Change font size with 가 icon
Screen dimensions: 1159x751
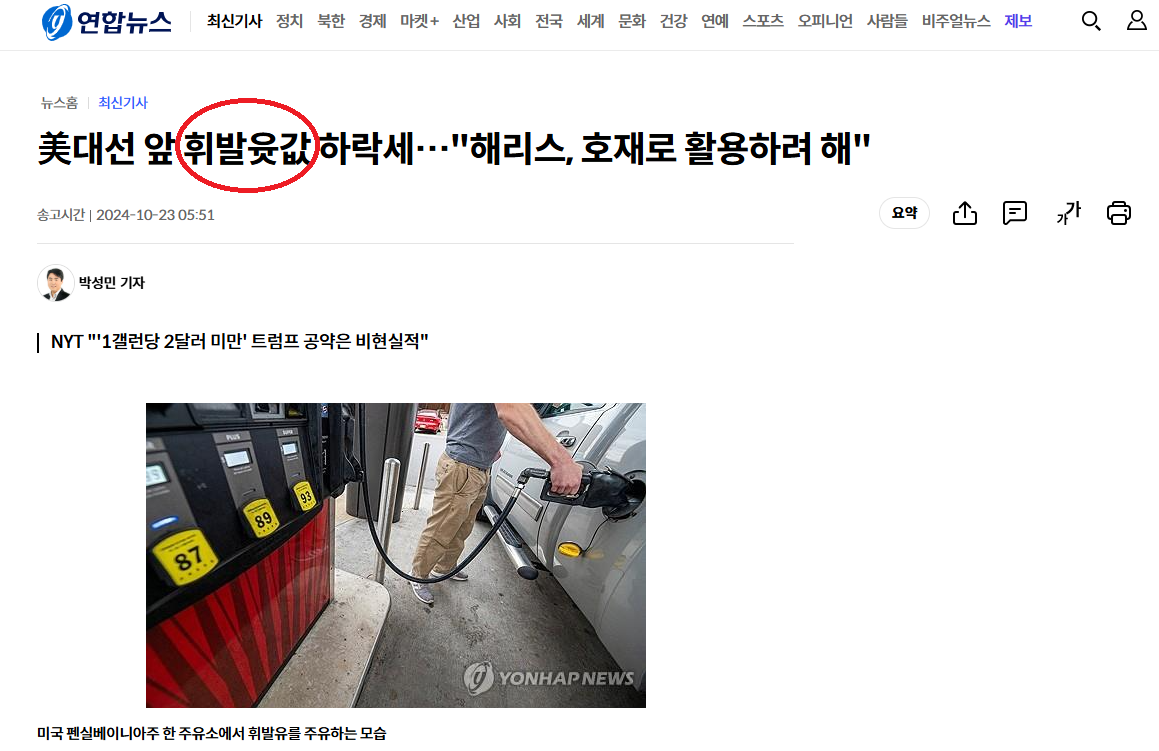1068,213
